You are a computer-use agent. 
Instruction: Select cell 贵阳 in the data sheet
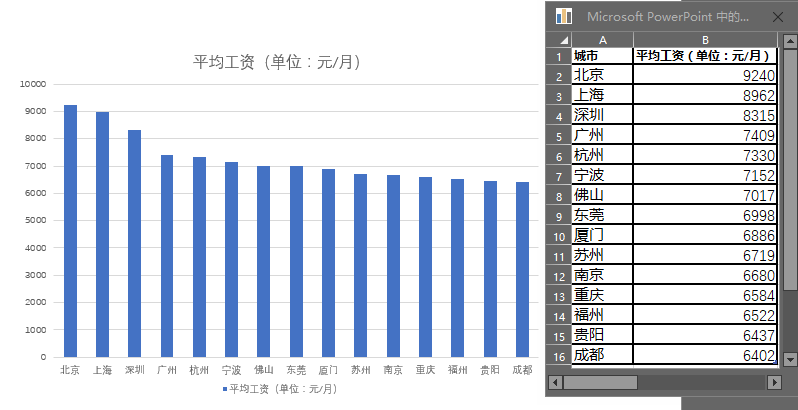[x=603, y=335]
